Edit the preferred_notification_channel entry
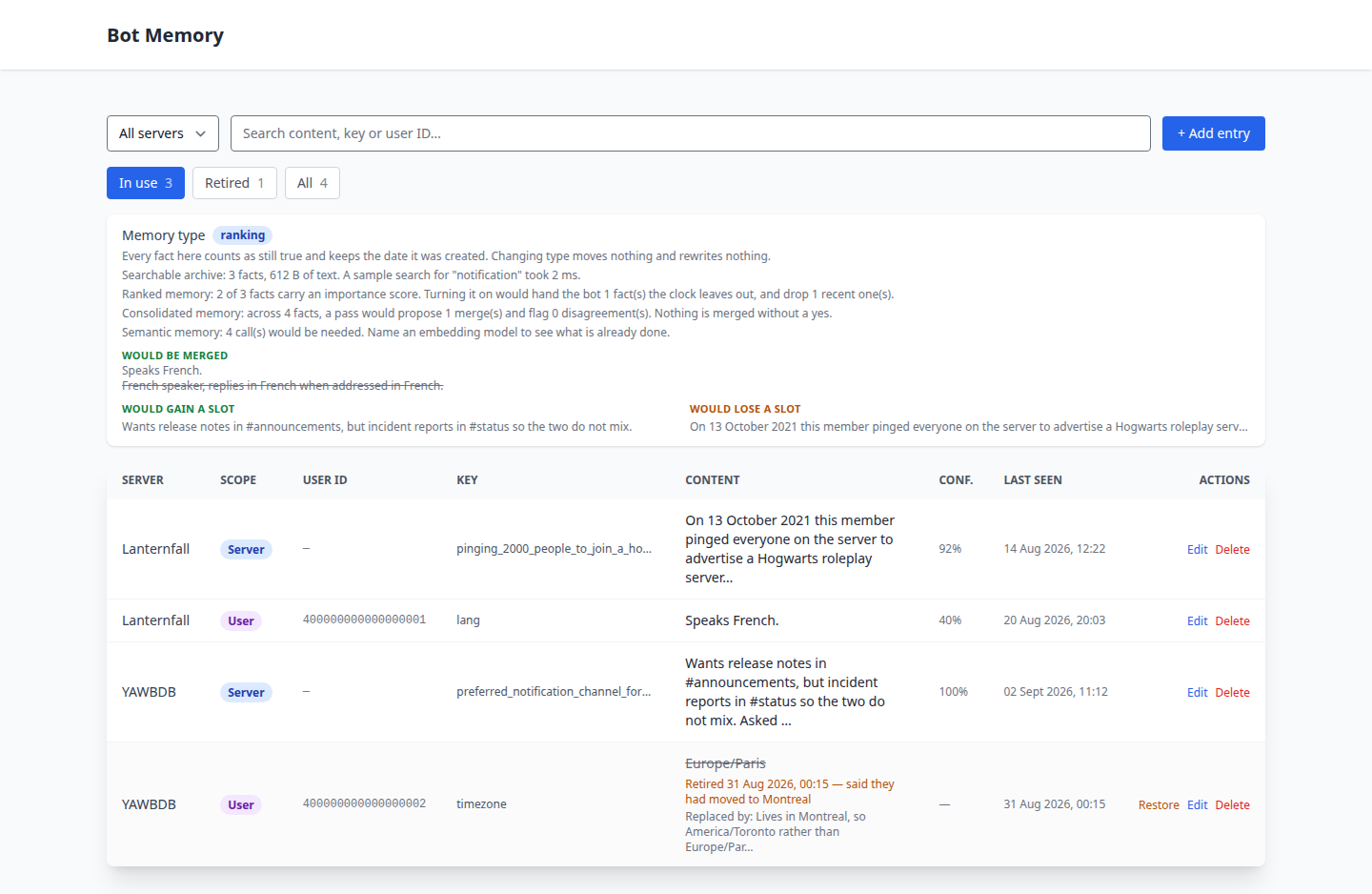This screenshot has height=894, width=1372. click(1197, 693)
